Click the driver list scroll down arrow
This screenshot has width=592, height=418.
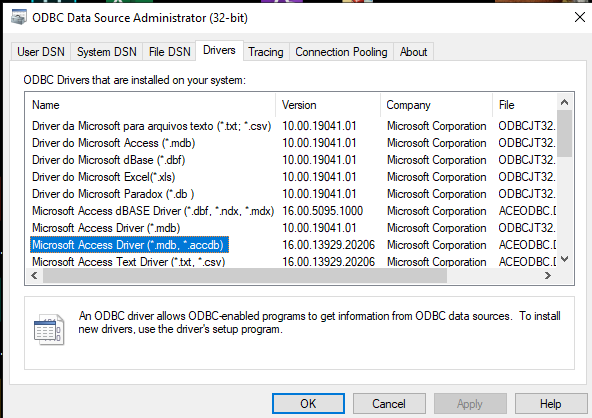tap(564, 259)
